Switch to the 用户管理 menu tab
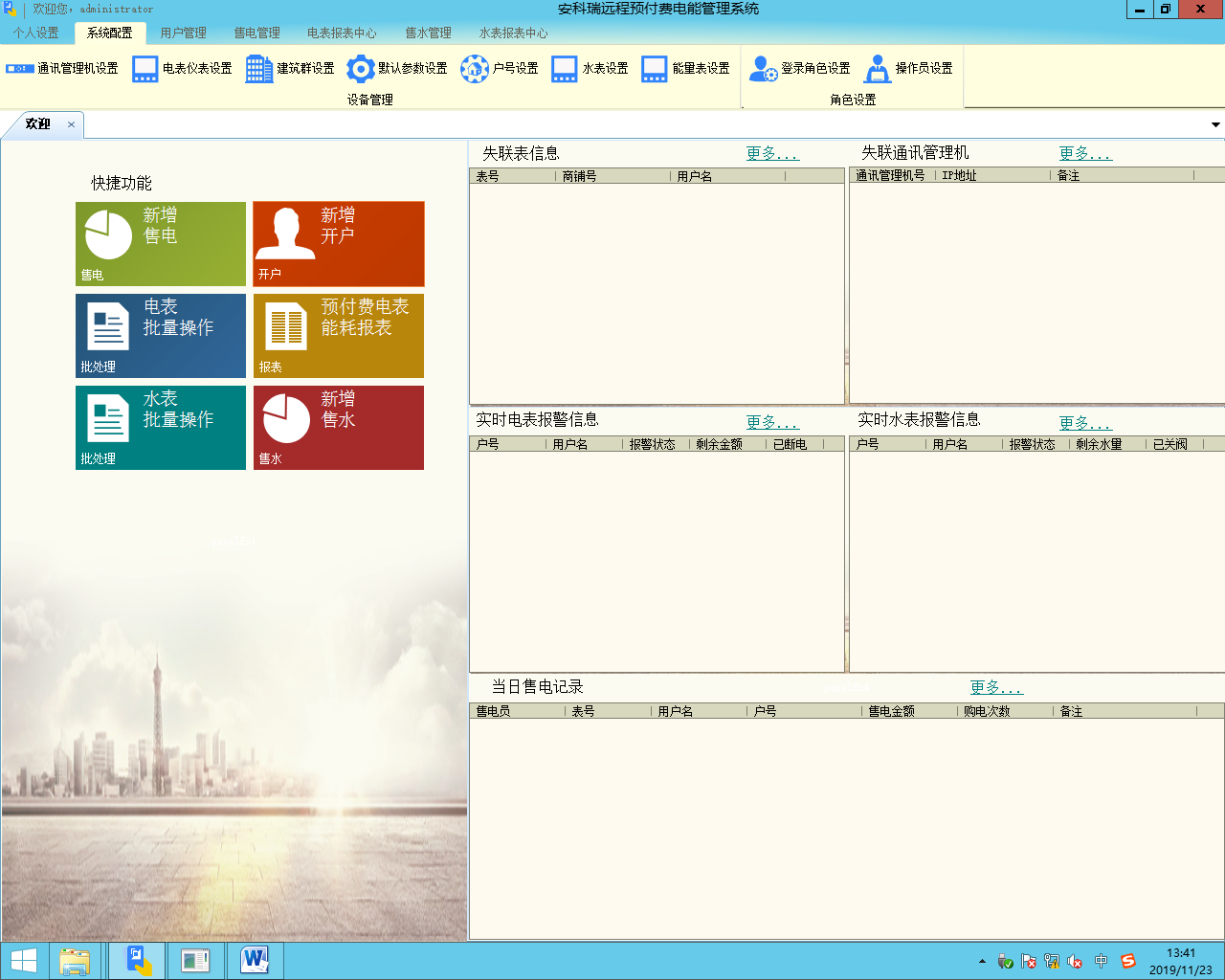The height and width of the screenshot is (980, 1225). coord(183,33)
